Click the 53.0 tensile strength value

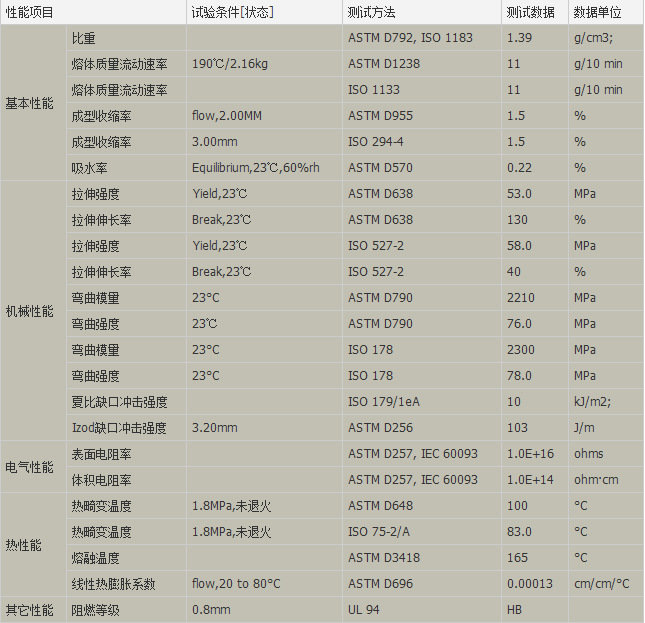click(x=535, y=194)
